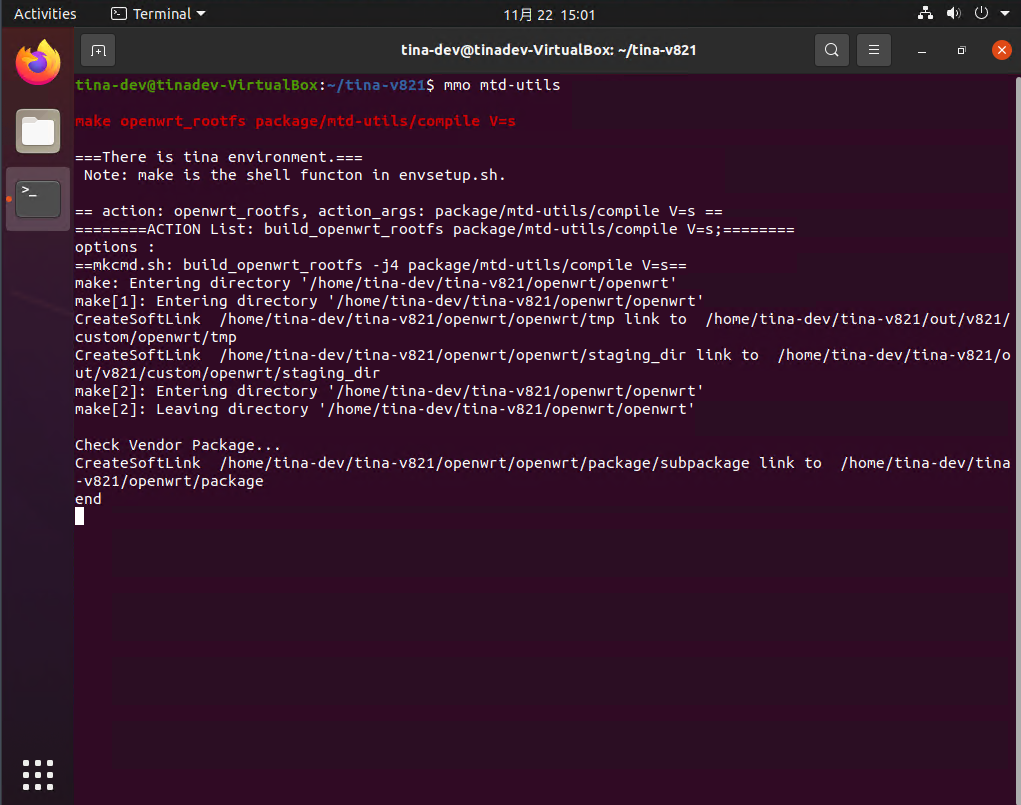
Task: Restore the terminal window size
Action: pyautogui.click(x=961, y=50)
